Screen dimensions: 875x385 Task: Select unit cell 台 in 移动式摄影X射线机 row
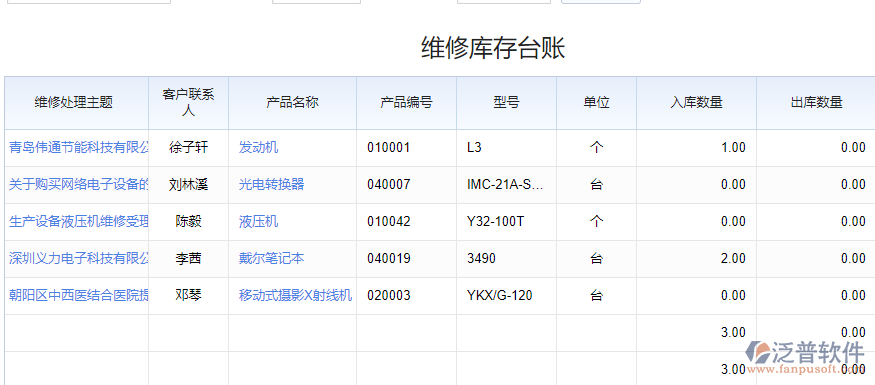click(x=597, y=295)
